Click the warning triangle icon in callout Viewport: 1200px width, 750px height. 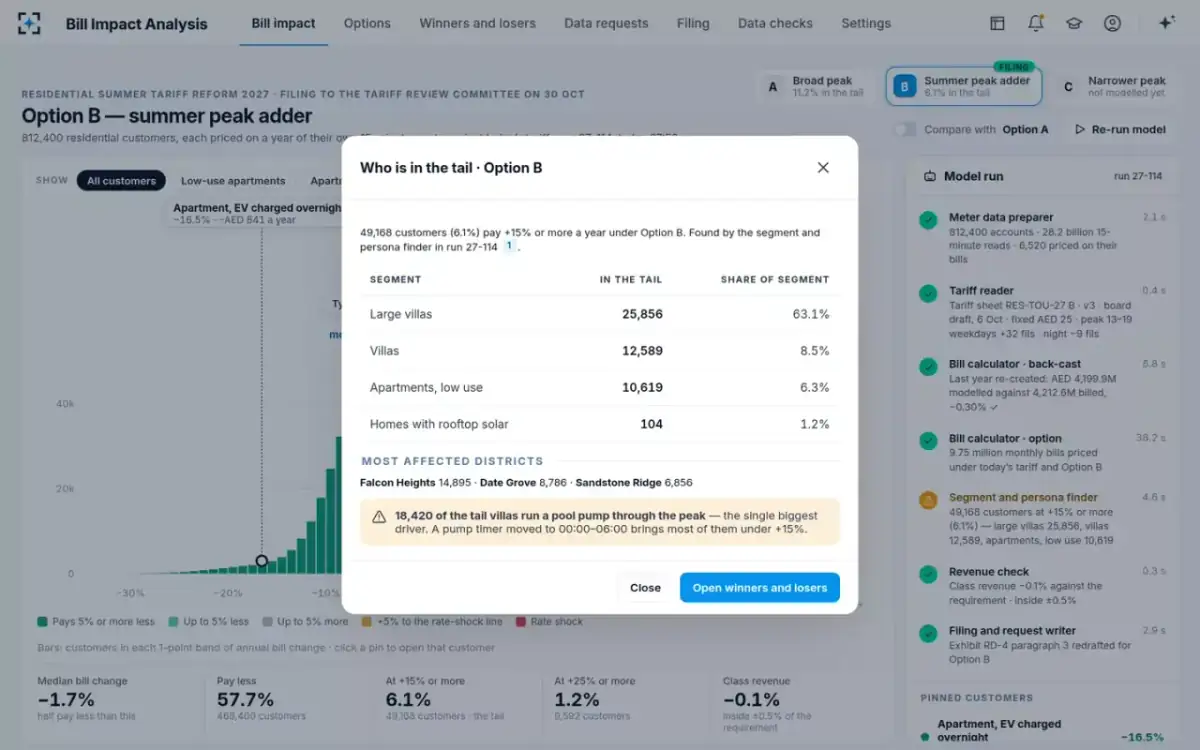[x=379, y=517]
